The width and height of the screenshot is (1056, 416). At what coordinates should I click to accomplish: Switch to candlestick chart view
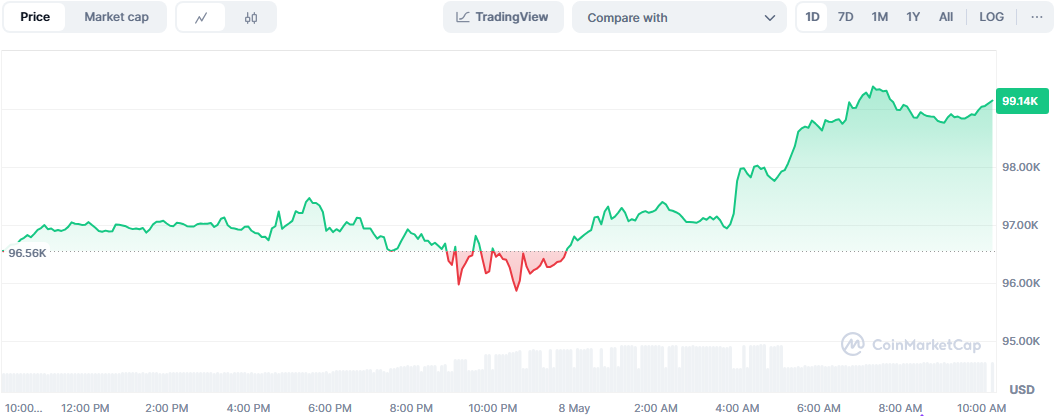tap(251, 17)
